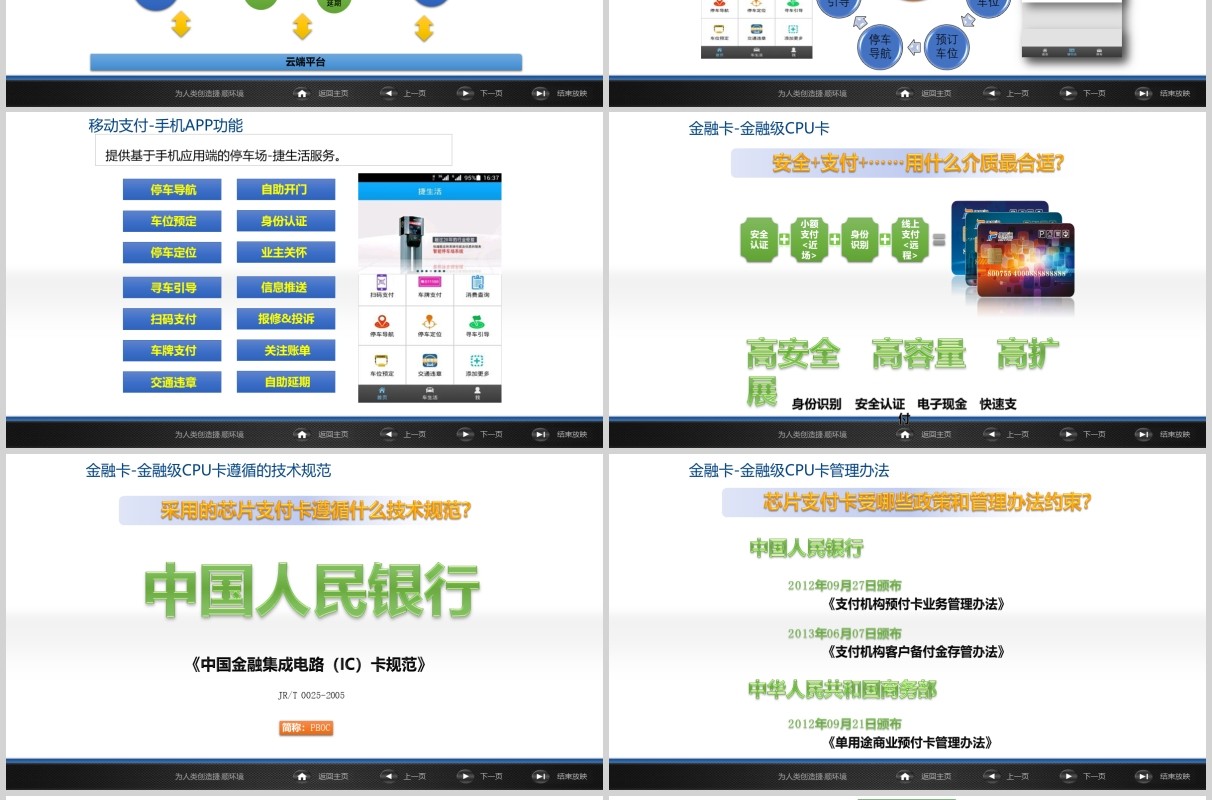
Task: Select 车生活 tab in the 捷生活 phone screen
Action: pyautogui.click(x=429, y=392)
